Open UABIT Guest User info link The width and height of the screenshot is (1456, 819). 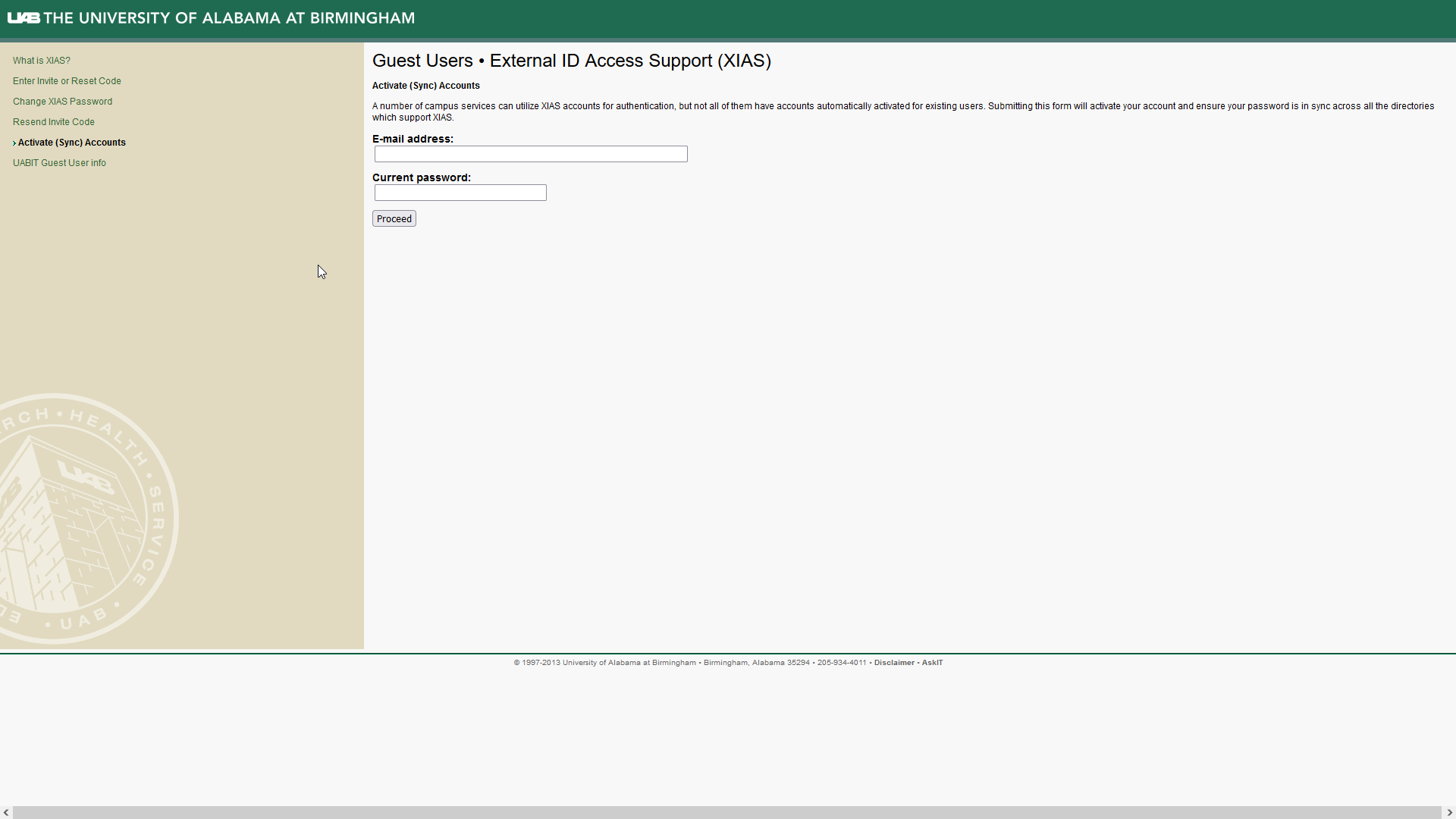click(59, 163)
